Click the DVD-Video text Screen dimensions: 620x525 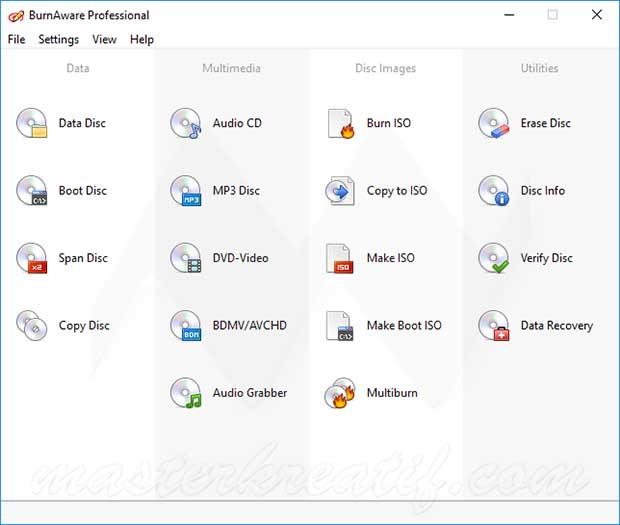(240, 258)
